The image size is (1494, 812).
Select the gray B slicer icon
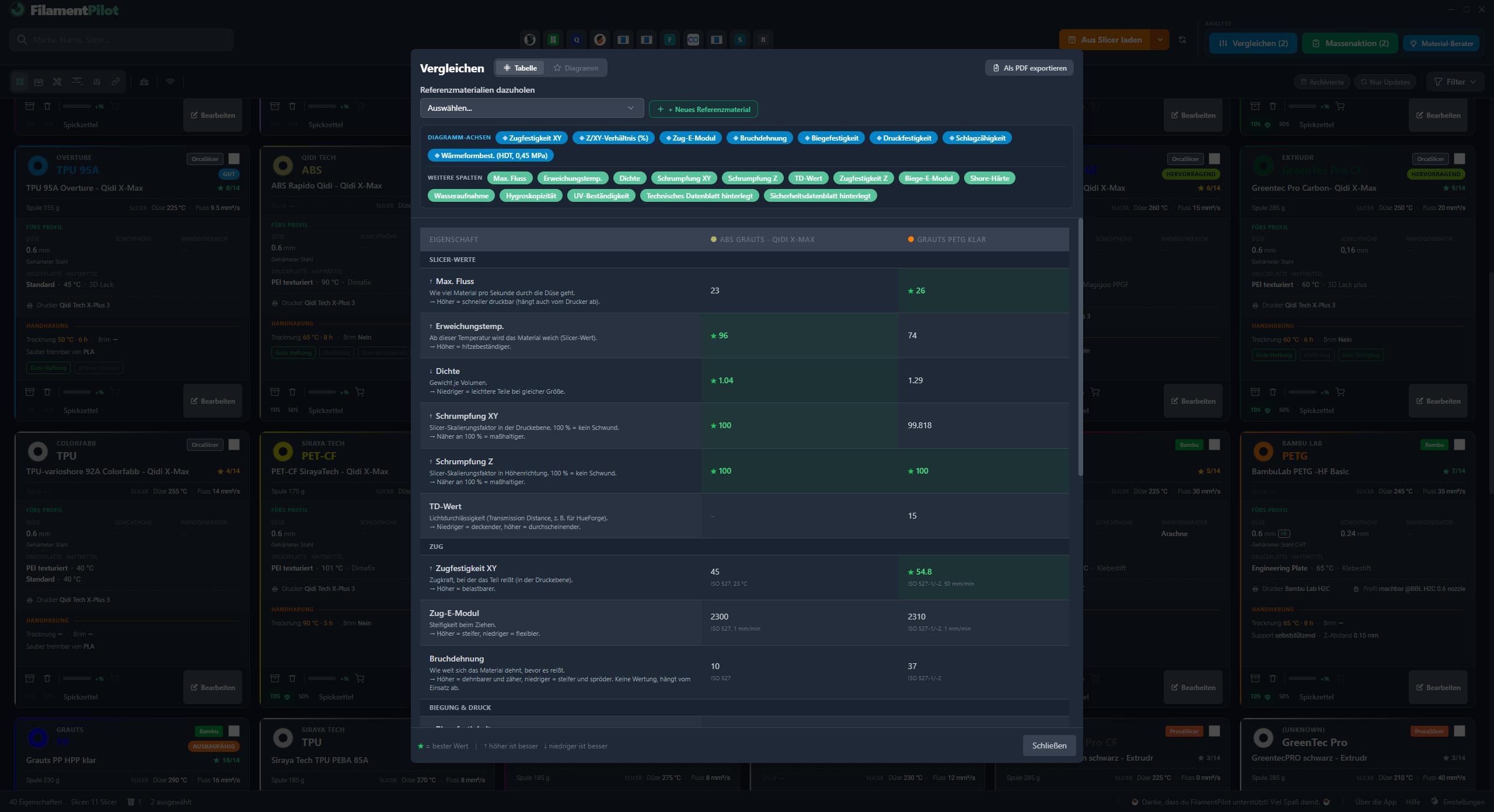click(763, 40)
